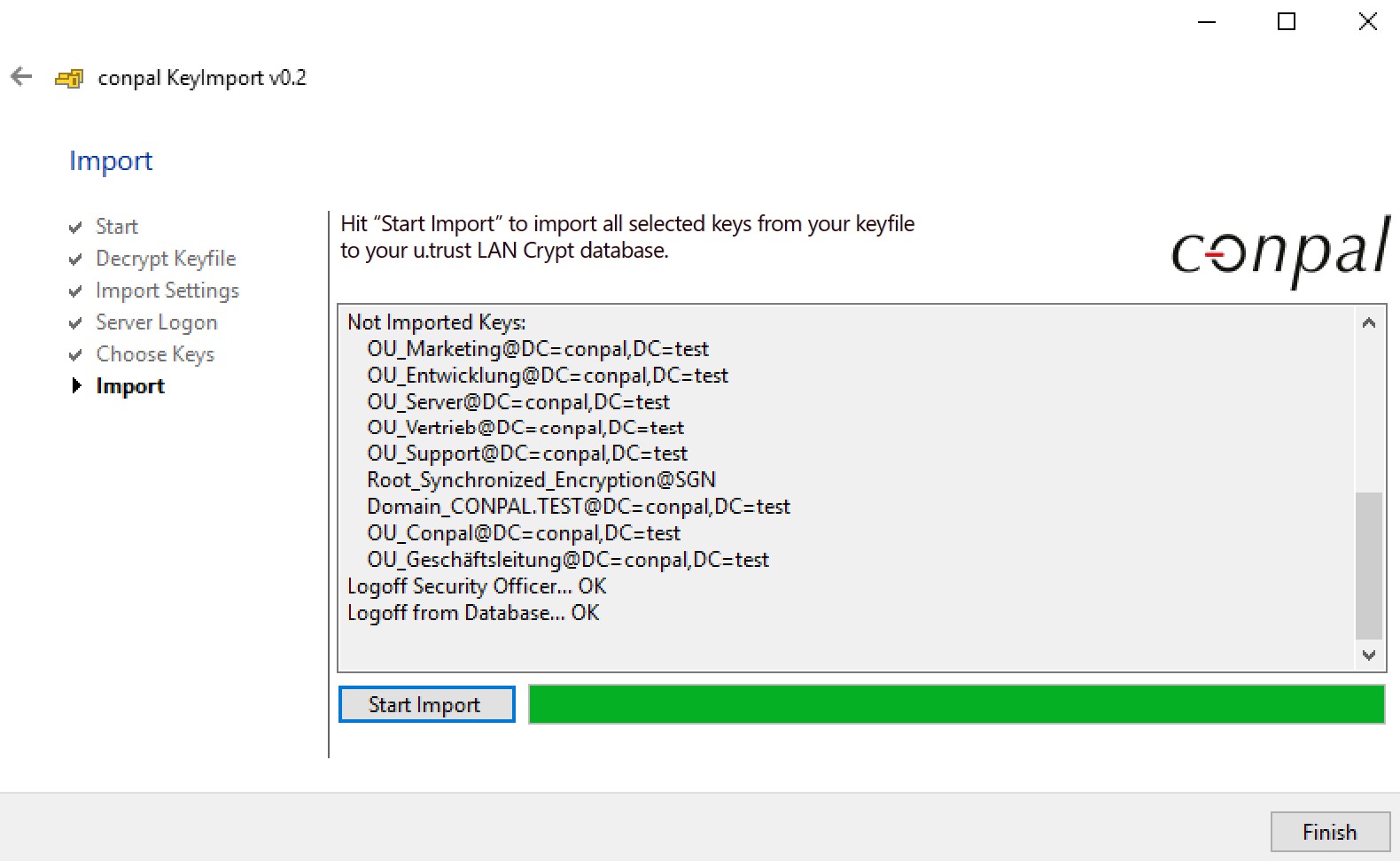Click the green import progress bar
This screenshot has width=1400, height=861.
click(x=957, y=704)
